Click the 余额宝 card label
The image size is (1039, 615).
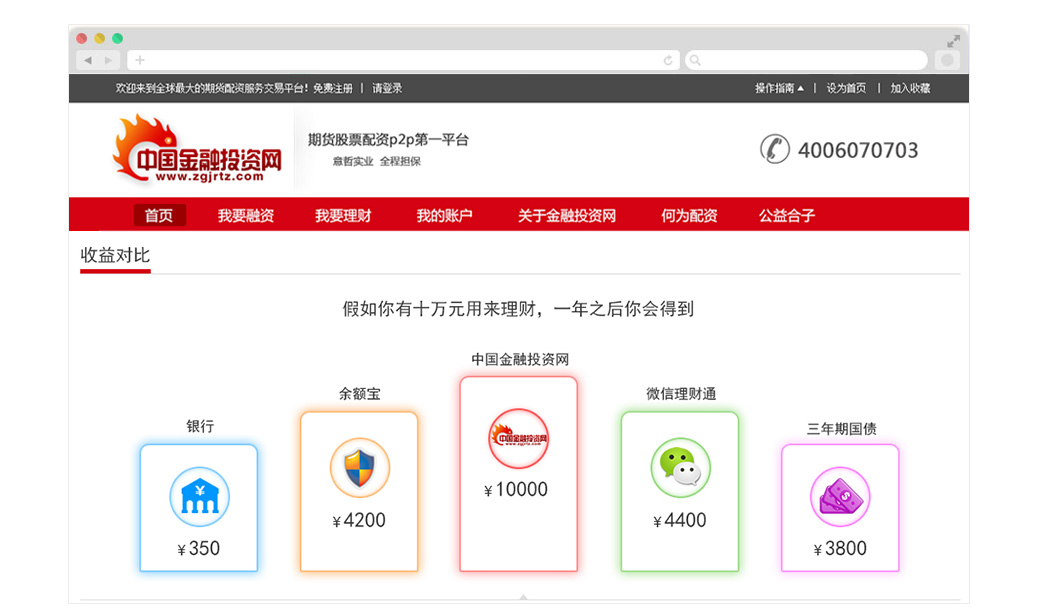click(x=360, y=394)
